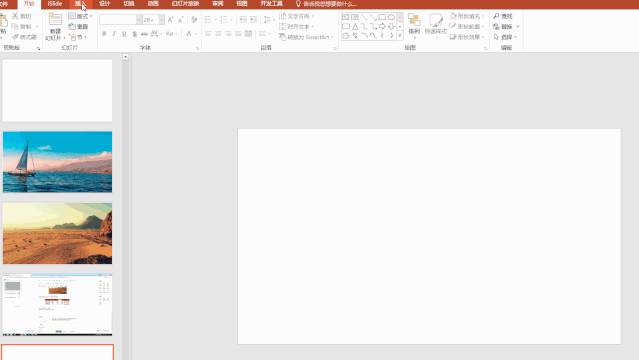Image resolution: width=639 pixels, height=360 pixels.
Task: Open the Design (设计) ribbon tab
Action: (x=105, y=4)
